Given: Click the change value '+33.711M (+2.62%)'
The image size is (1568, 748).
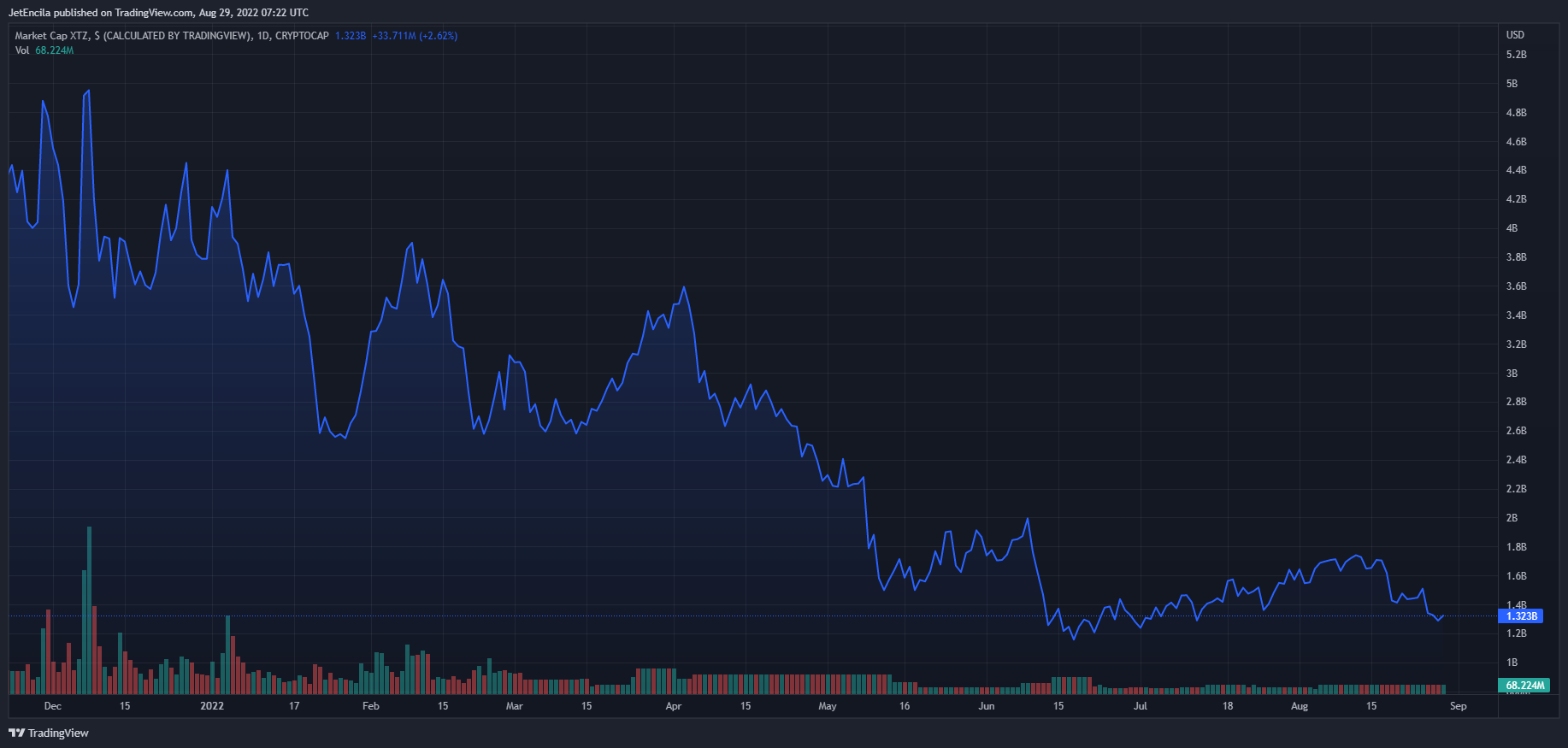Looking at the screenshot, I should coord(415,36).
